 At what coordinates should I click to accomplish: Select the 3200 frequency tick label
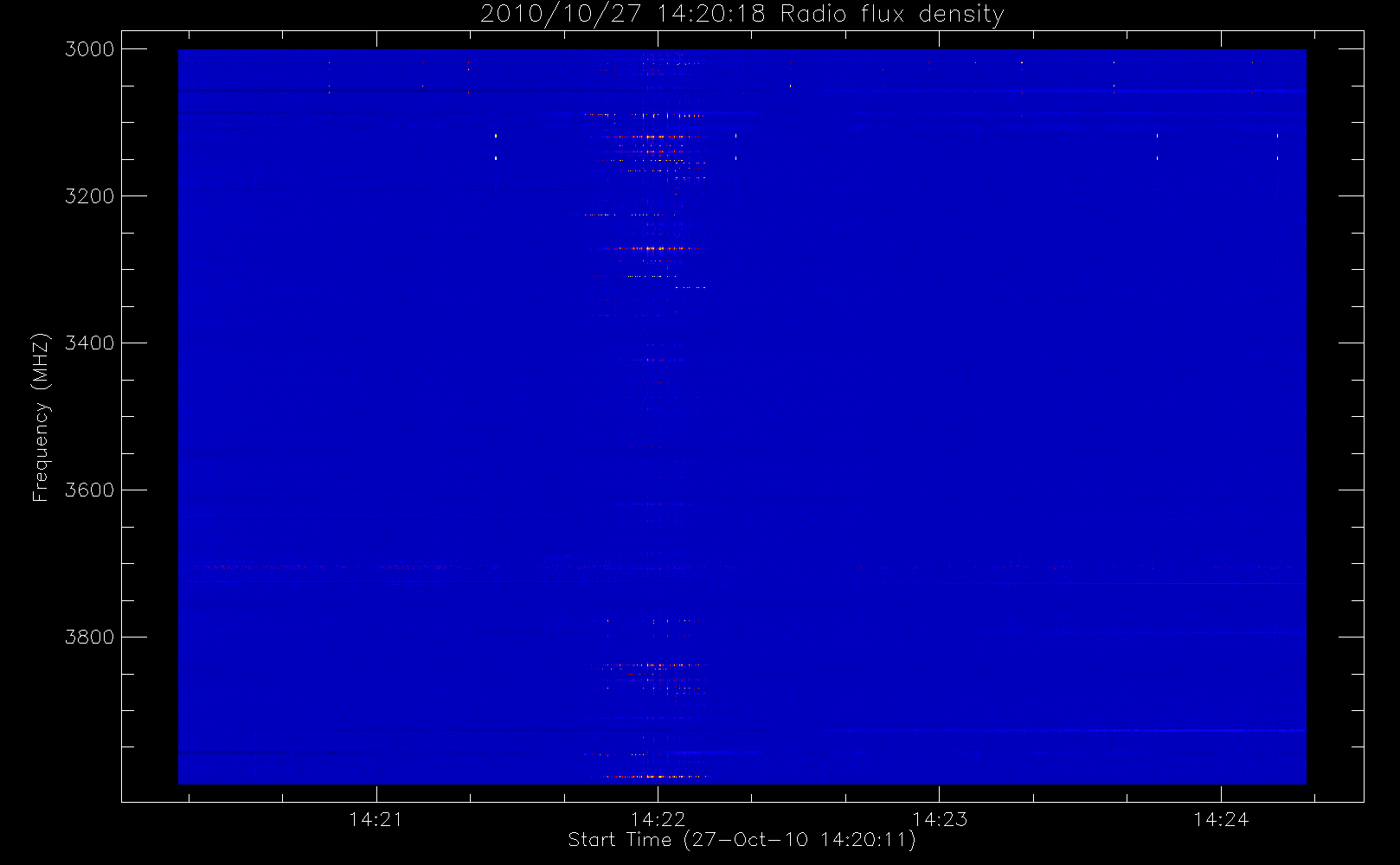(x=90, y=196)
